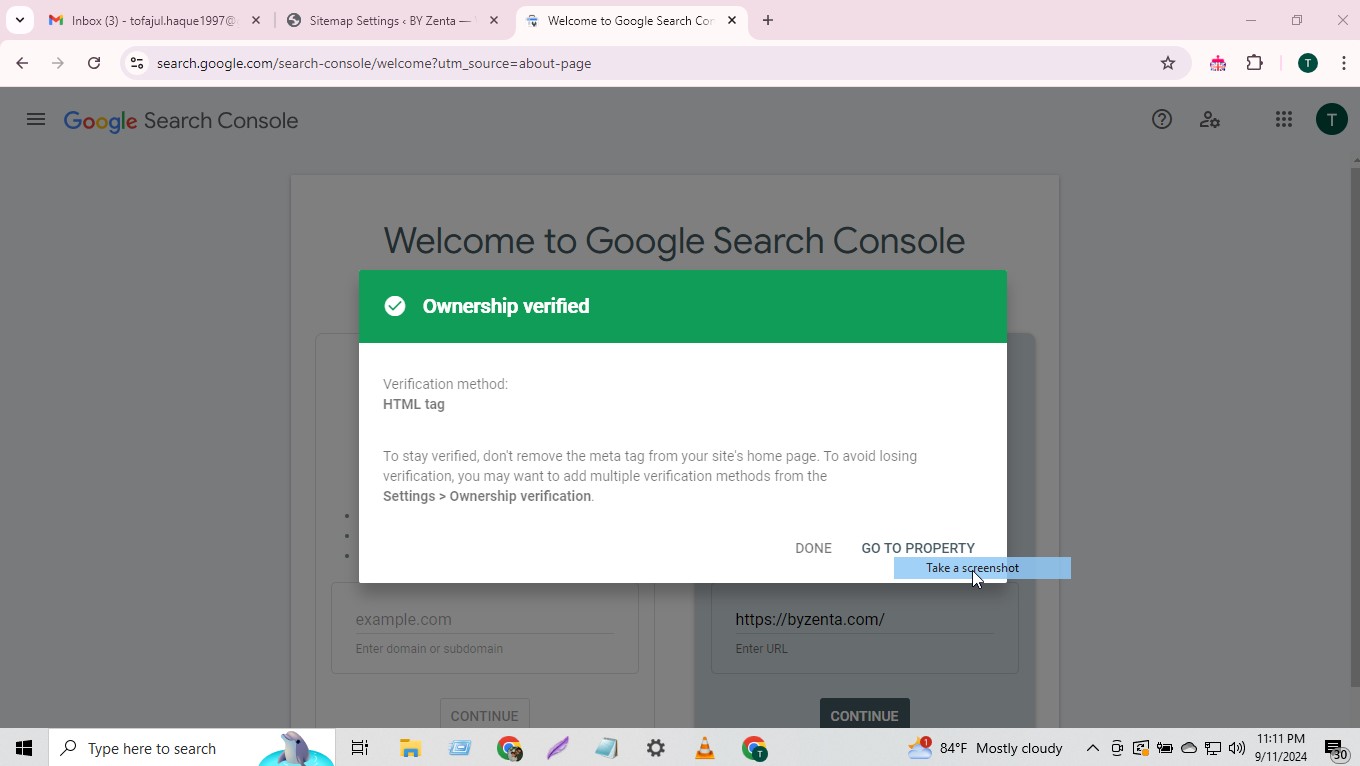1360x766 pixels.
Task: Open the Search Console hamburger menu
Action: 36,120
